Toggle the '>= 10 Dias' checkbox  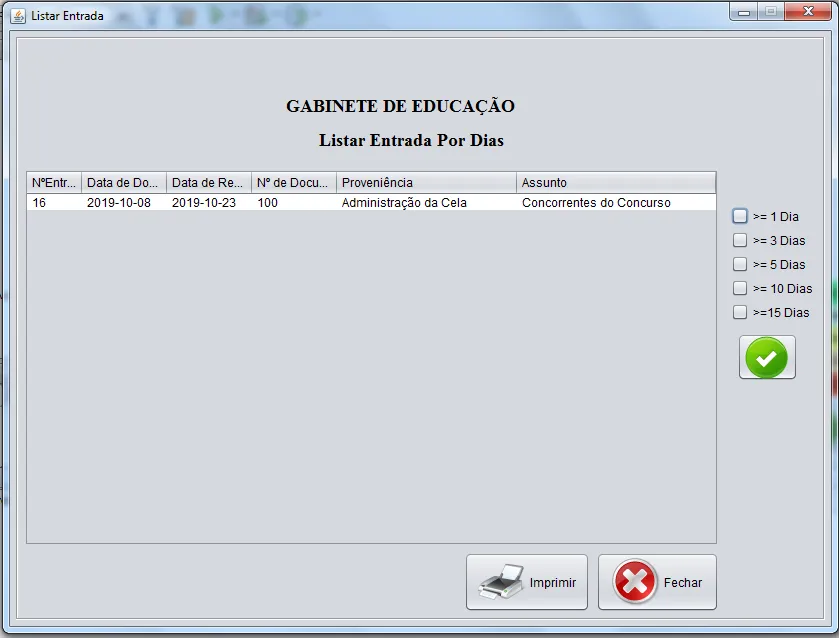click(740, 288)
